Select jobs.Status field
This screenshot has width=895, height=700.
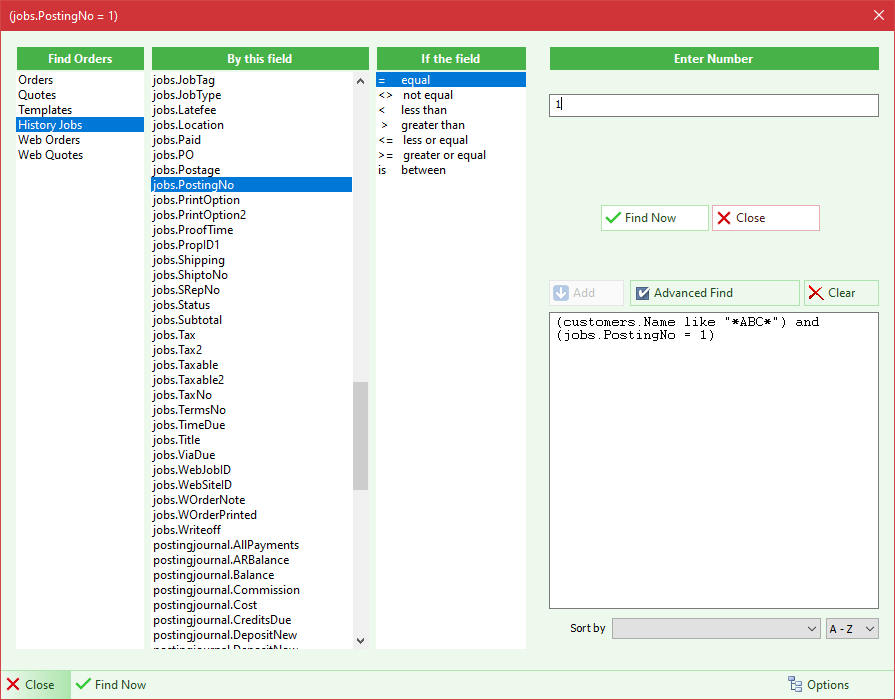coord(252,305)
